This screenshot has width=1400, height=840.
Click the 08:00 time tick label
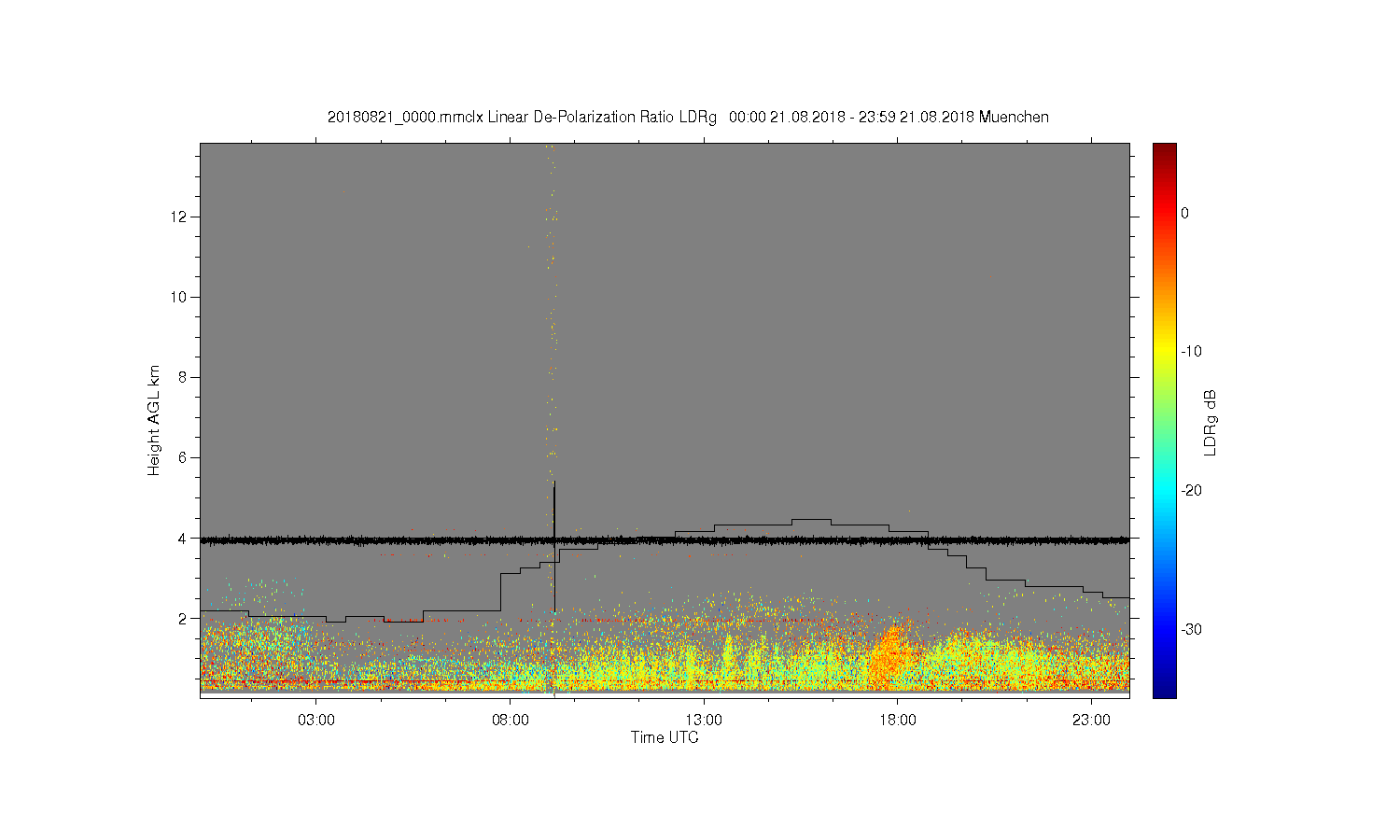[x=511, y=721]
